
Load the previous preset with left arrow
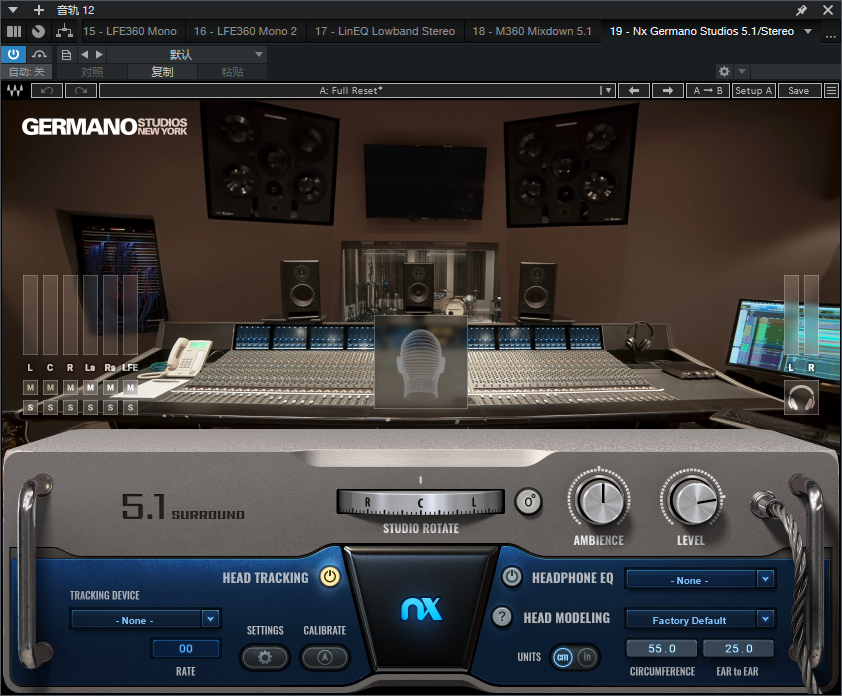[x=634, y=91]
